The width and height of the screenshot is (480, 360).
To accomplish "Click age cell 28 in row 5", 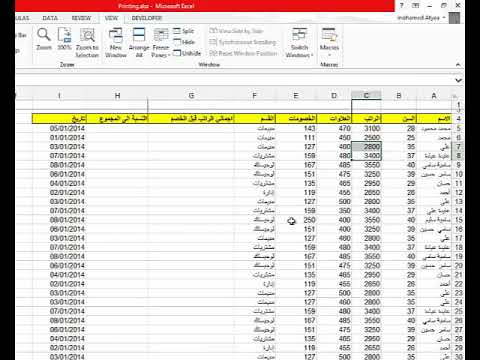I will 399,128.
